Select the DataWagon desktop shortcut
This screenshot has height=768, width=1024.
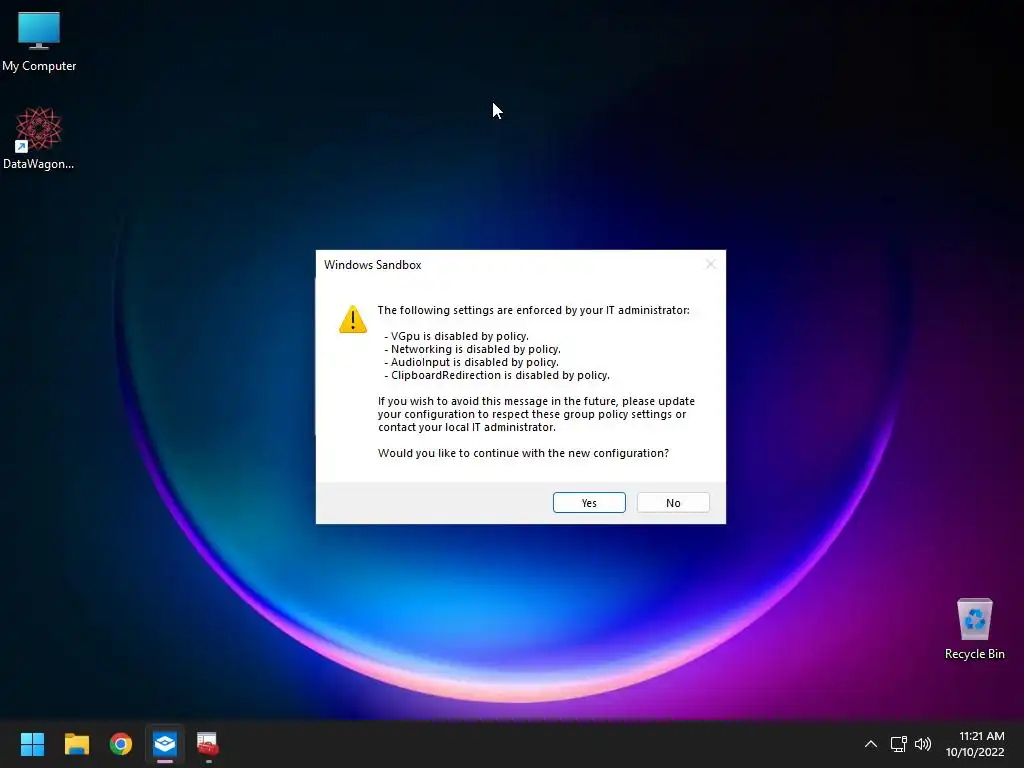39,138
